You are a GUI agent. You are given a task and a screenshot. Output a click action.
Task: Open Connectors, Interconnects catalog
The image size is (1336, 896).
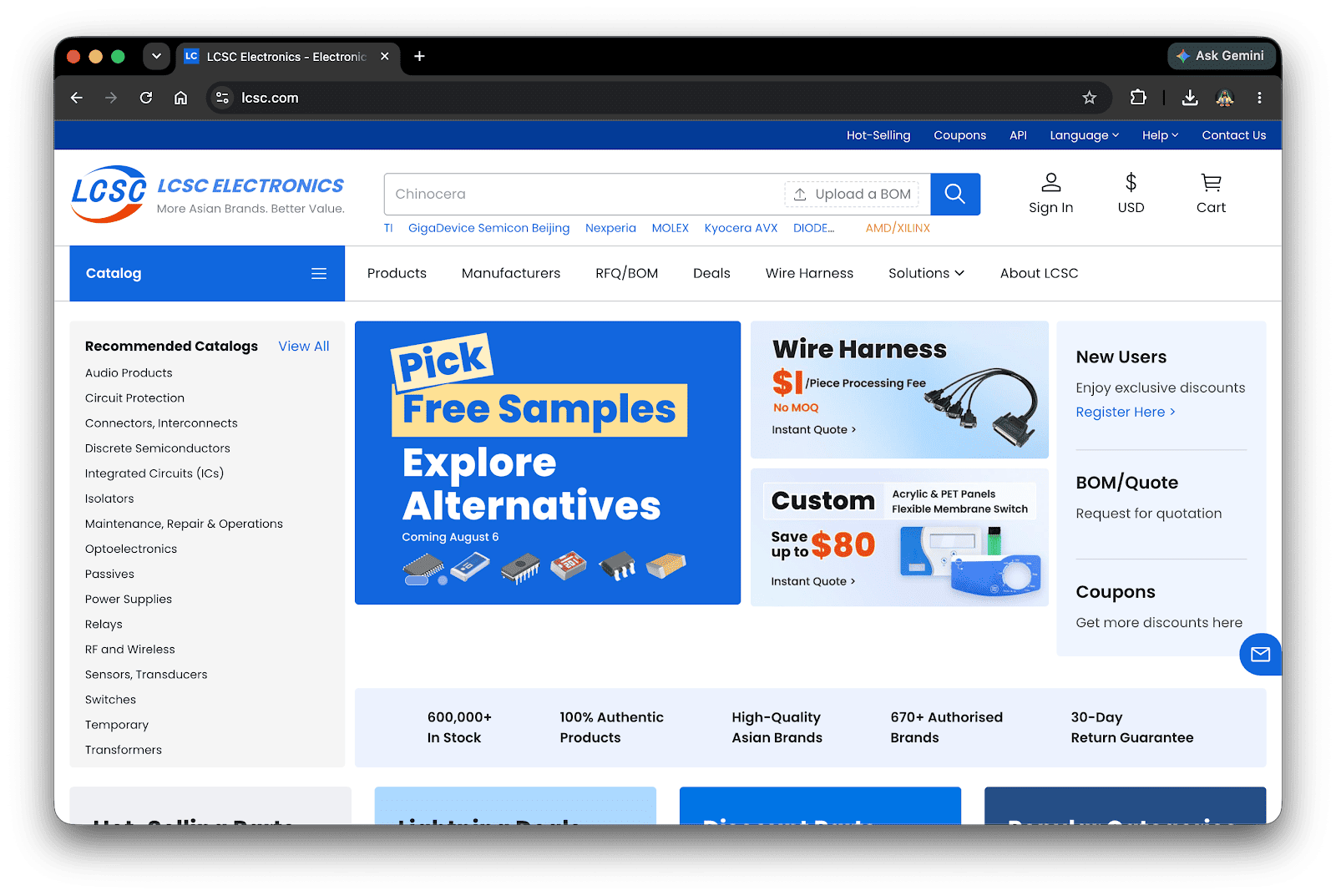[x=161, y=423]
